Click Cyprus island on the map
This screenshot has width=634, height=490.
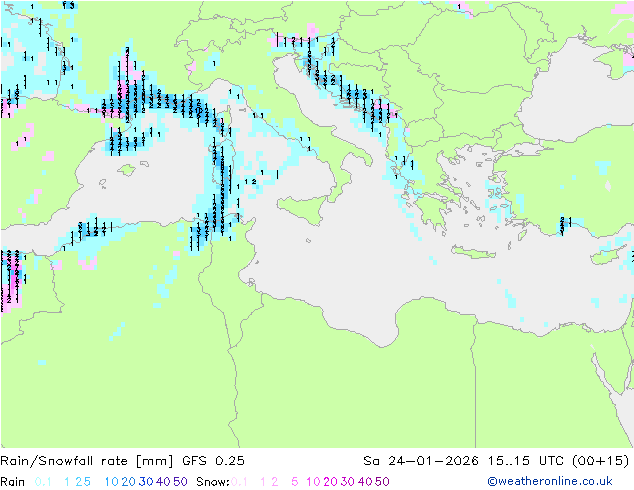(608, 256)
